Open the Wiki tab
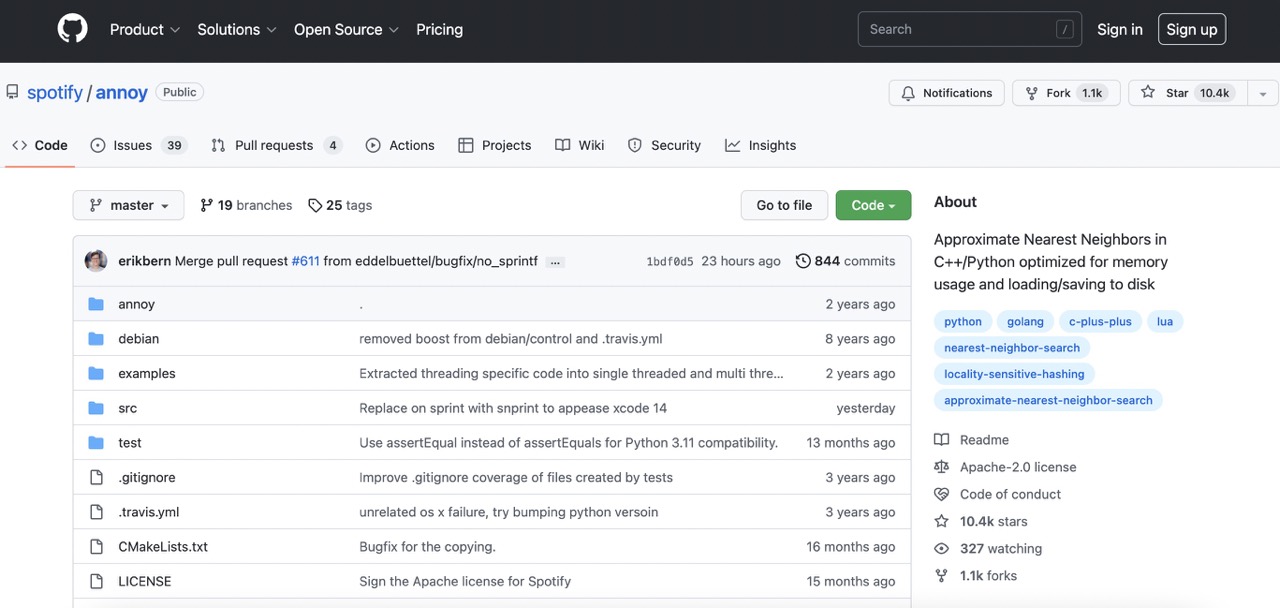The height and width of the screenshot is (608, 1280). click(580, 145)
